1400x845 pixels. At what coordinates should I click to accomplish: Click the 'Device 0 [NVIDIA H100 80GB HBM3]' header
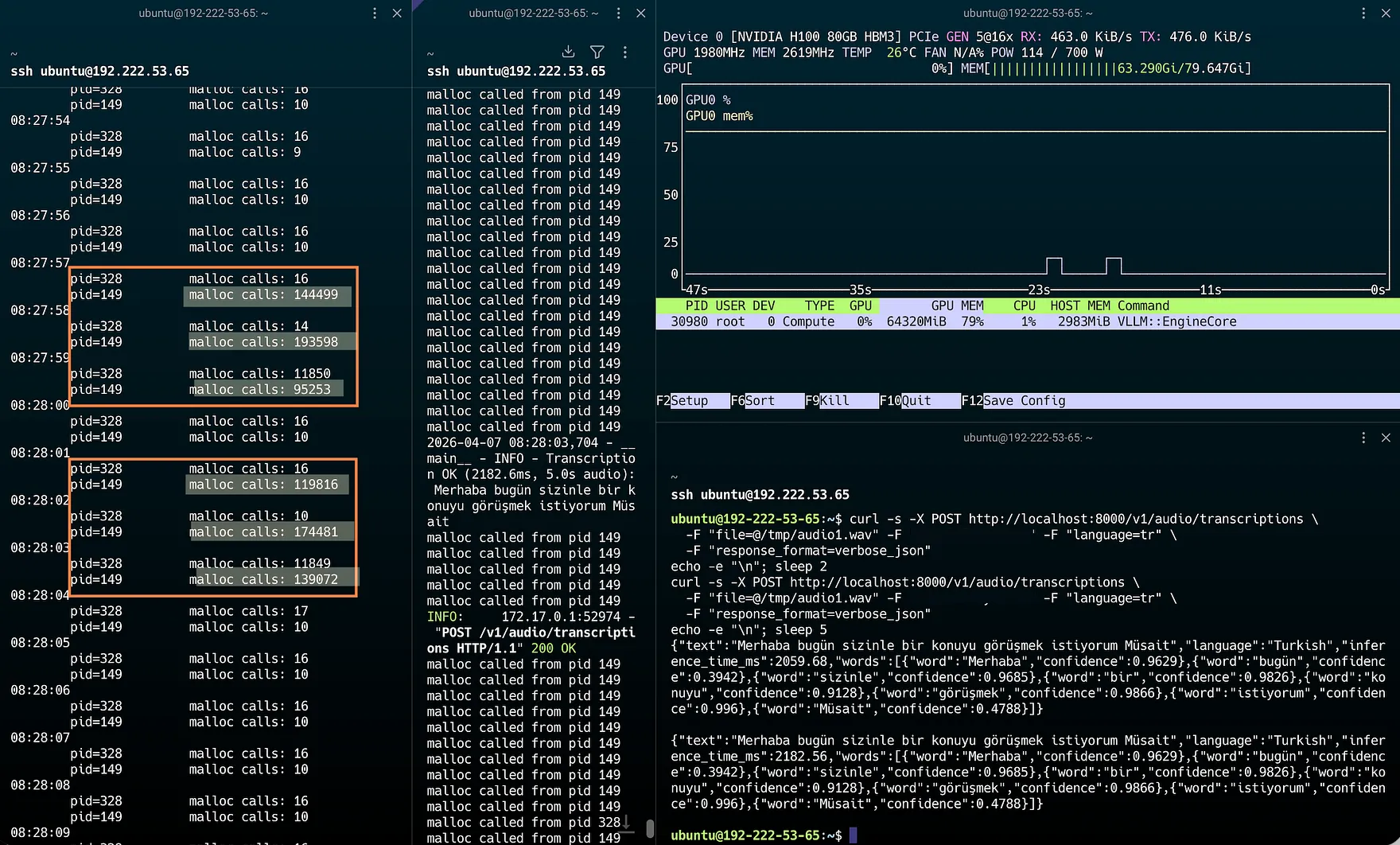(x=782, y=37)
